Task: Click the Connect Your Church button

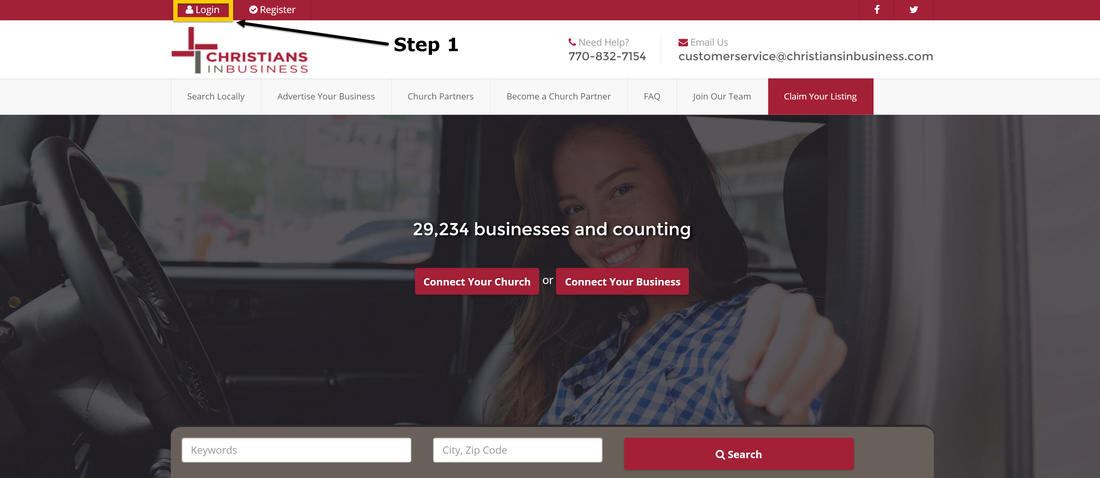Action: tap(477, 281)
